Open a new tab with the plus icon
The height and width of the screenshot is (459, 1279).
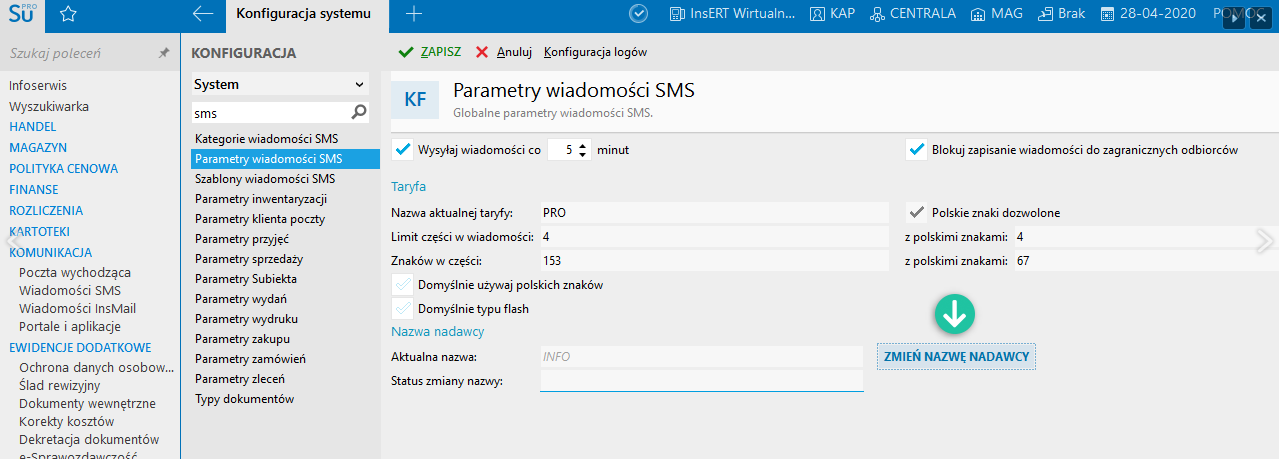414,14
